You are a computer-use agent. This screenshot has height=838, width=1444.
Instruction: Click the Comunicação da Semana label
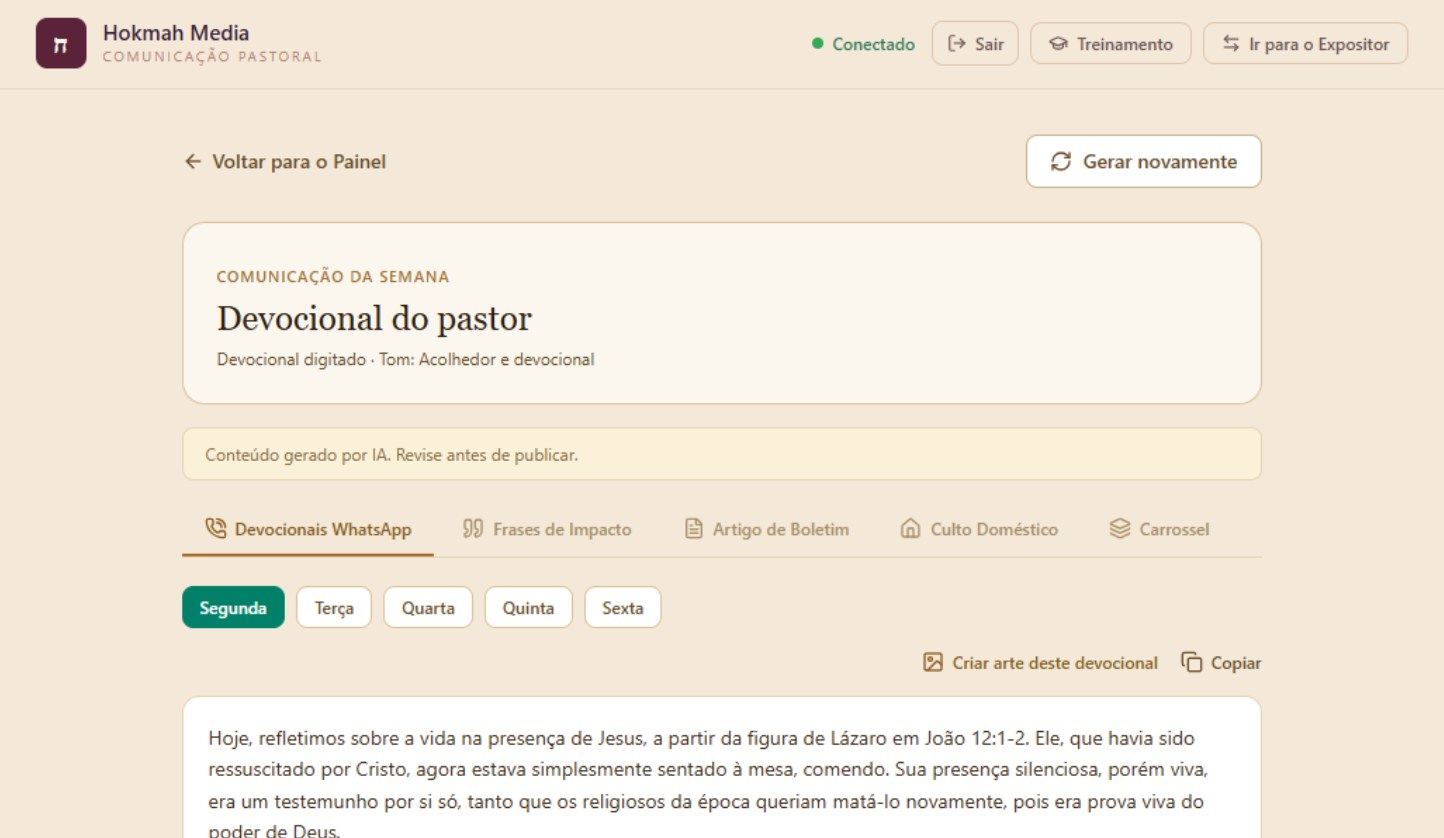pos(333,277)
